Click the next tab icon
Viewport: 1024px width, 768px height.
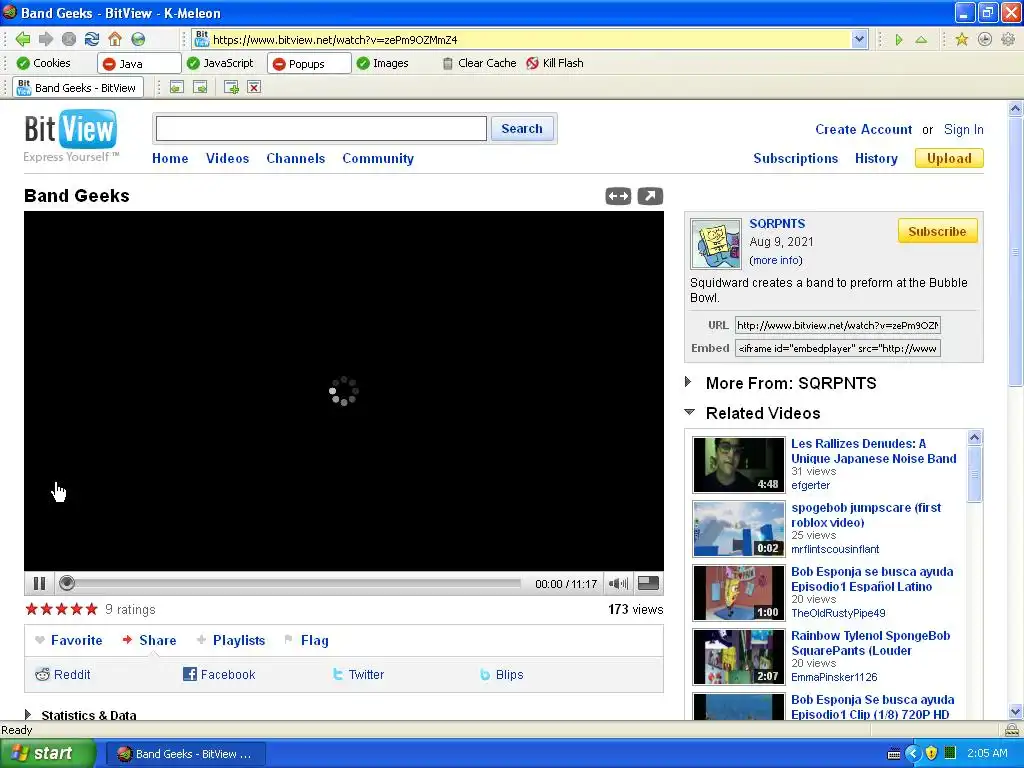(x=200, y=88)
